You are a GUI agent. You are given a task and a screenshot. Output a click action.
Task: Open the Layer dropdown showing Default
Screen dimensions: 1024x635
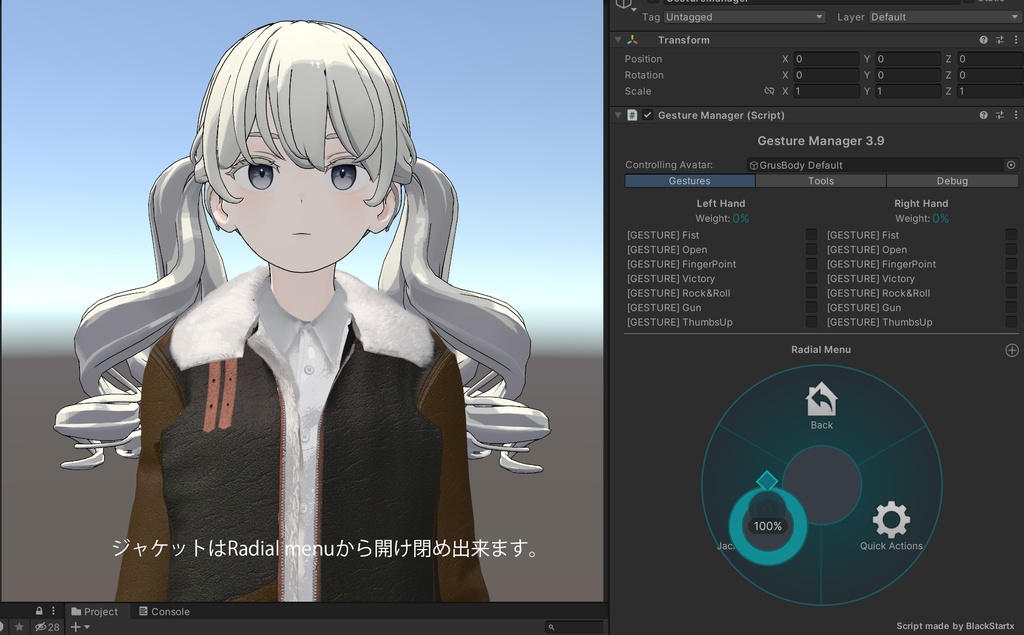(x=946, y=17)
